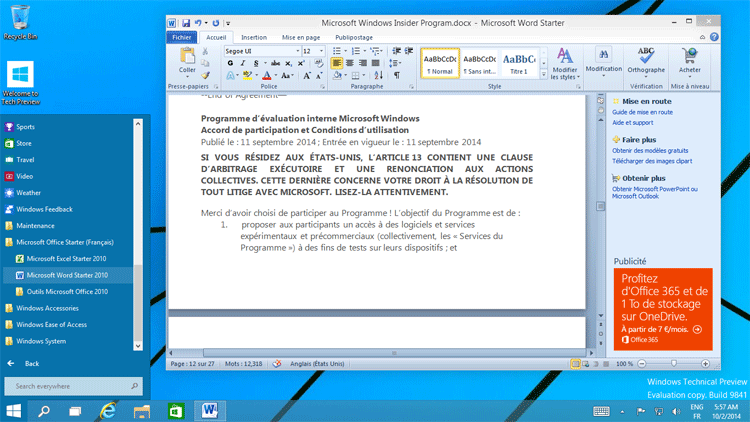Sort text with the A-Z sort icon
This screenshot has height=422, width=750.
[x=378, y=75]
